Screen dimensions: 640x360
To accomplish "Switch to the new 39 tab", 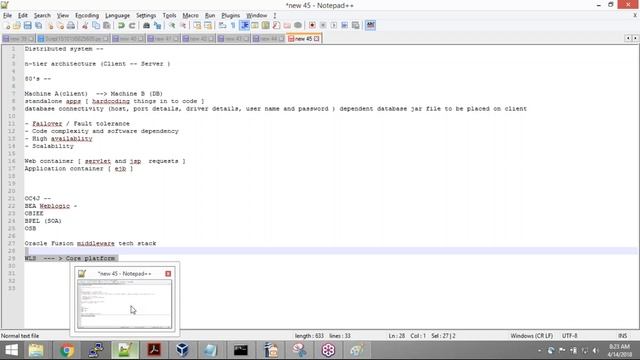I will (x=18, y=38).
